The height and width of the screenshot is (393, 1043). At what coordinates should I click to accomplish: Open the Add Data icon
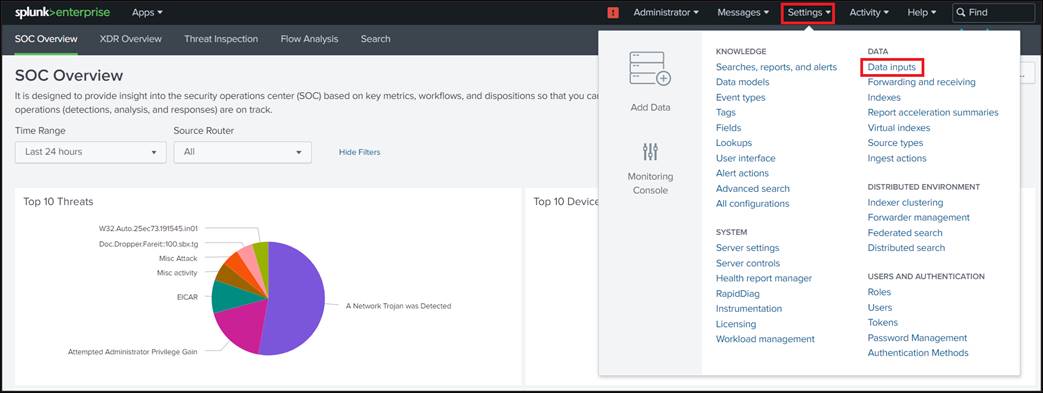(650, 69)
